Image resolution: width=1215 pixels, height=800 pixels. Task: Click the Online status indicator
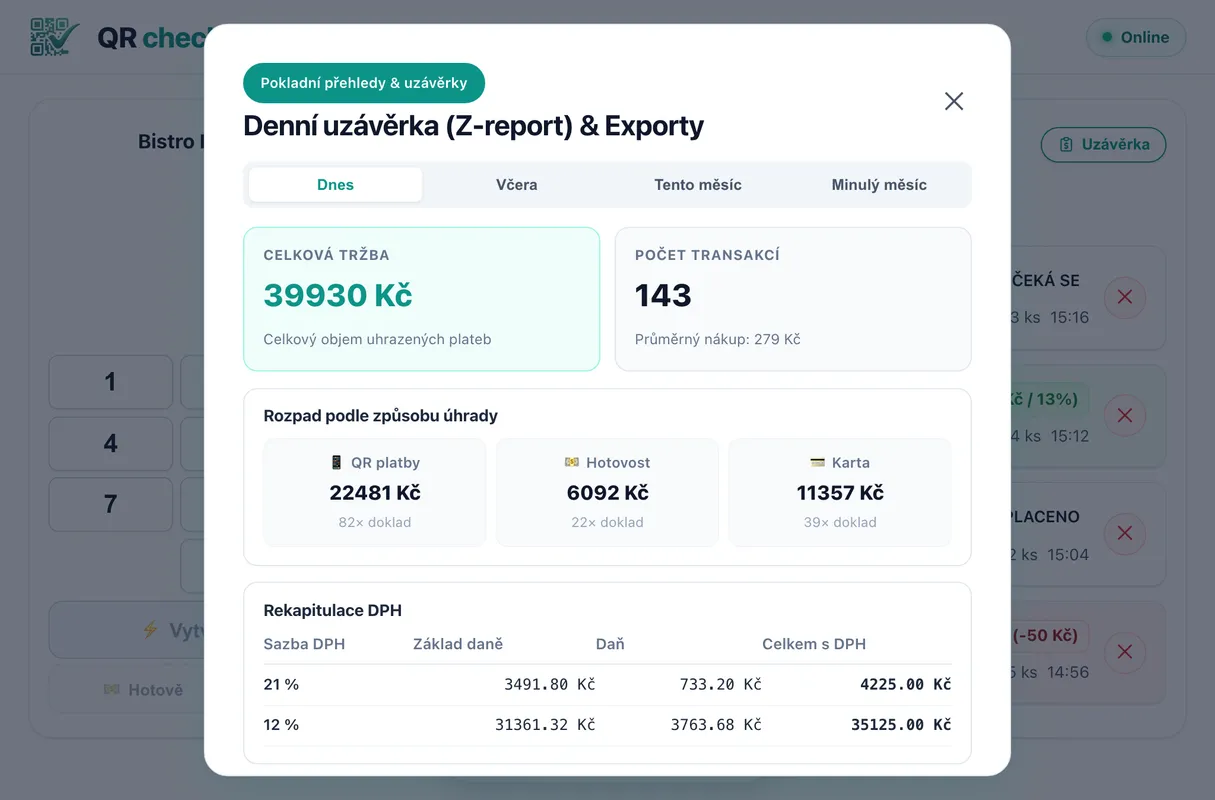(1136, 37)
